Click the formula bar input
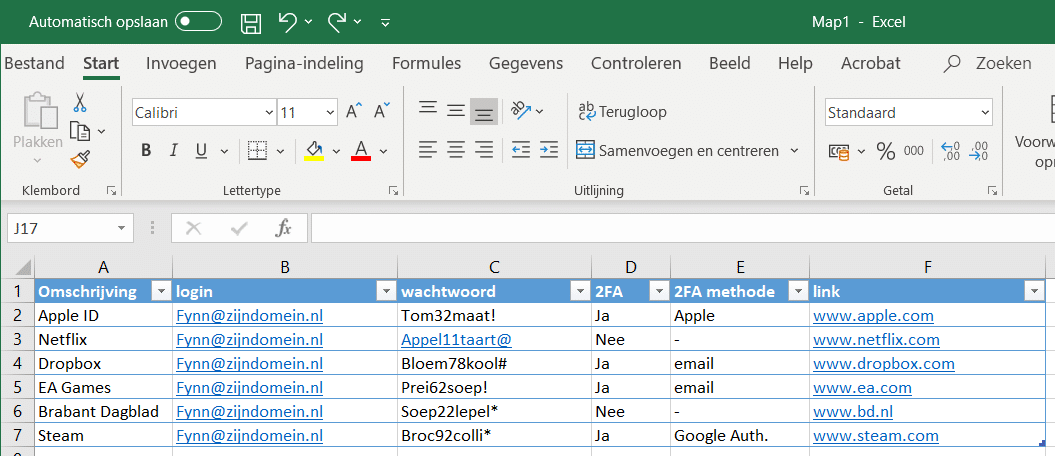1055x456 pixels. (682, 228)
